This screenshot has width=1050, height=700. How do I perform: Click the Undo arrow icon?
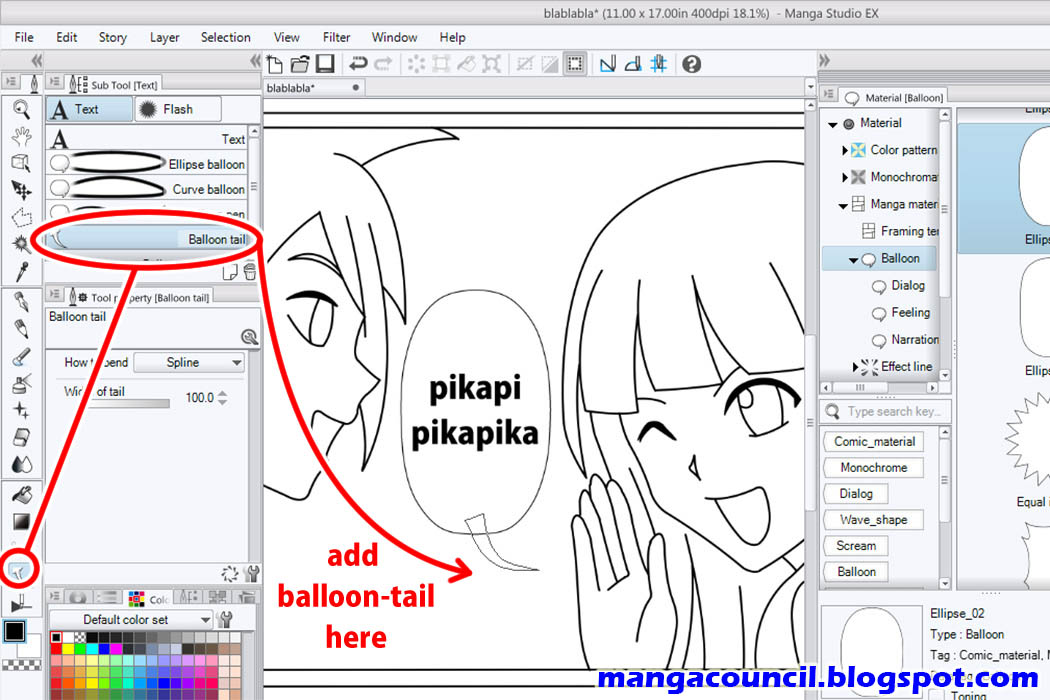pyautogui.click(x=358, y=64)
